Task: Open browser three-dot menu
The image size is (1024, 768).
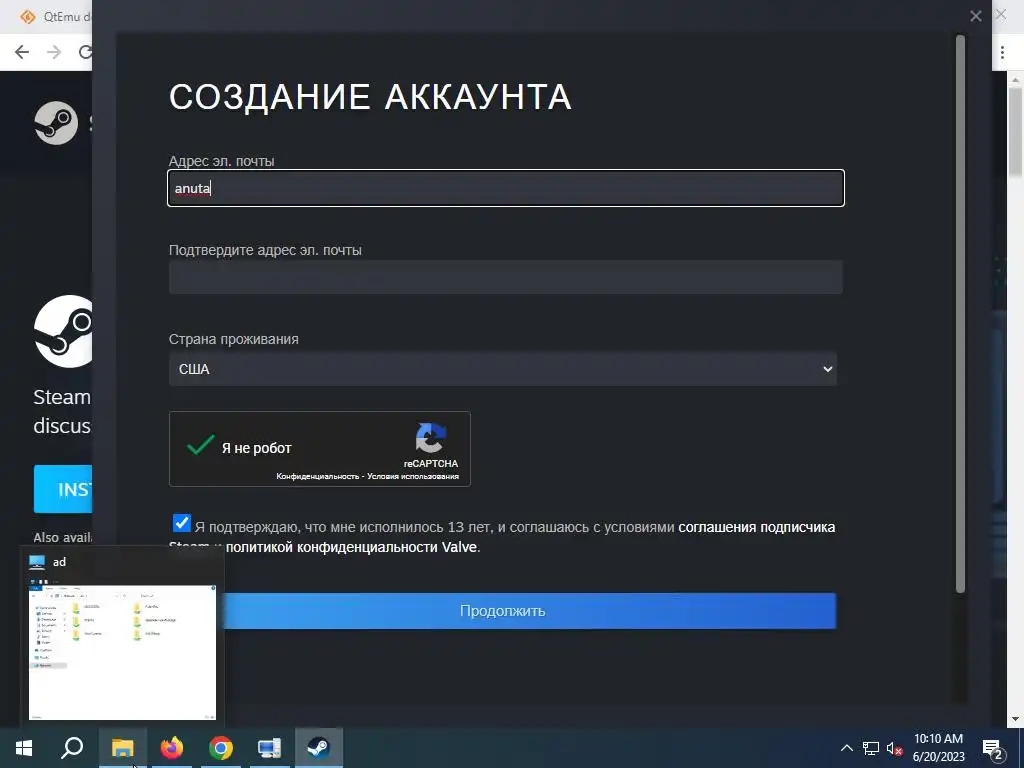Action: 1002,52
